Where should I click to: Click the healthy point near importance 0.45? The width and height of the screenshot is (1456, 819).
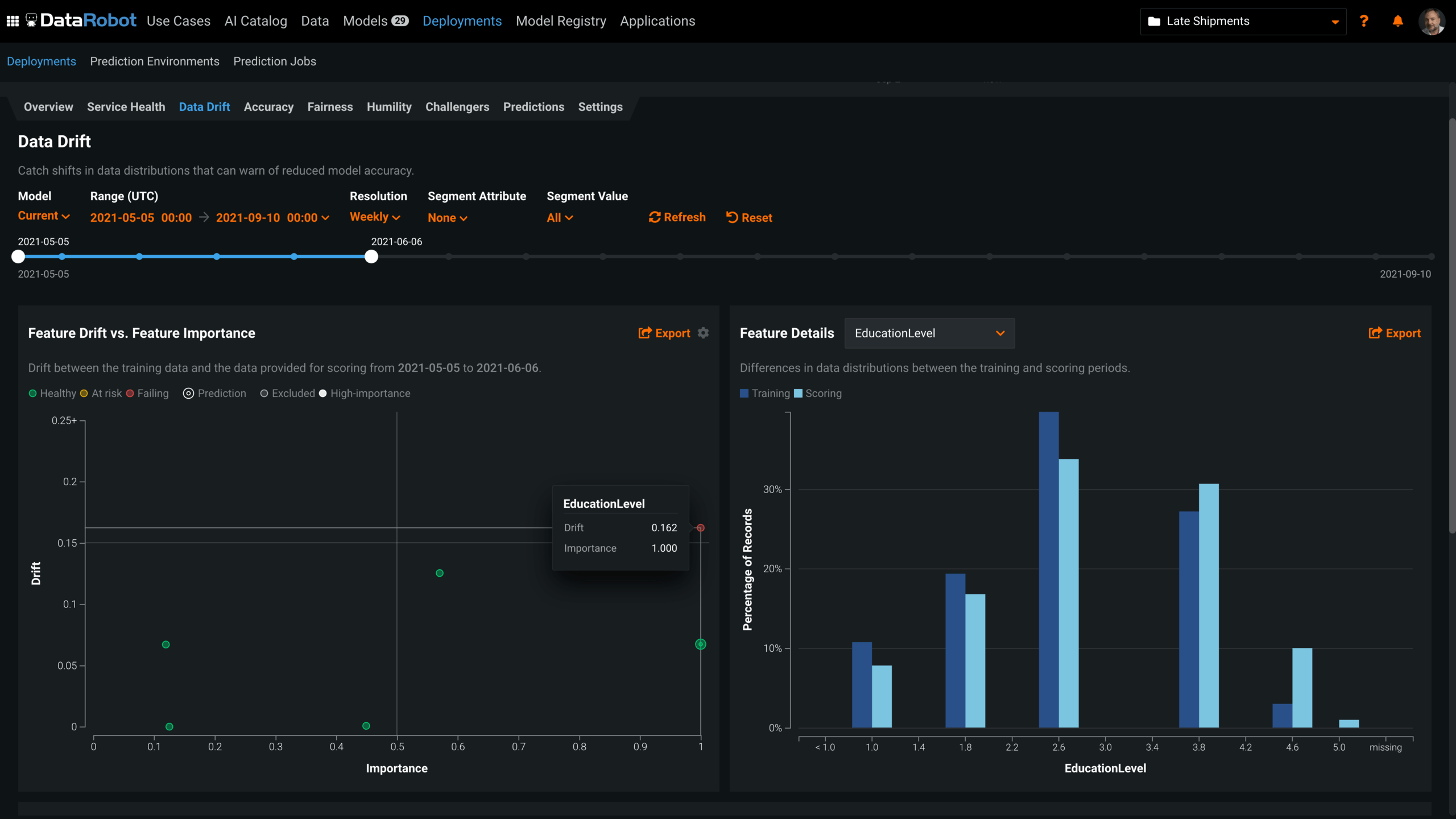click(x=366, y=726)
